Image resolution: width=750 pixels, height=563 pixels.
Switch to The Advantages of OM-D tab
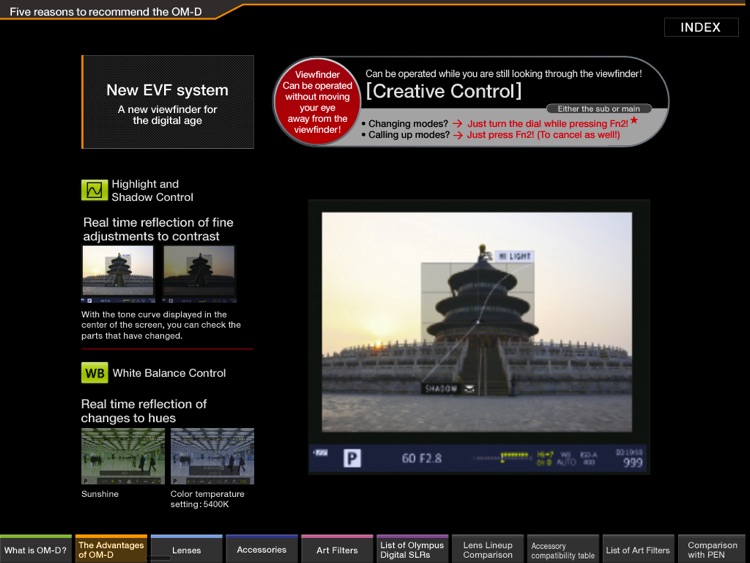pyautogui.click(x=111, y=549)
